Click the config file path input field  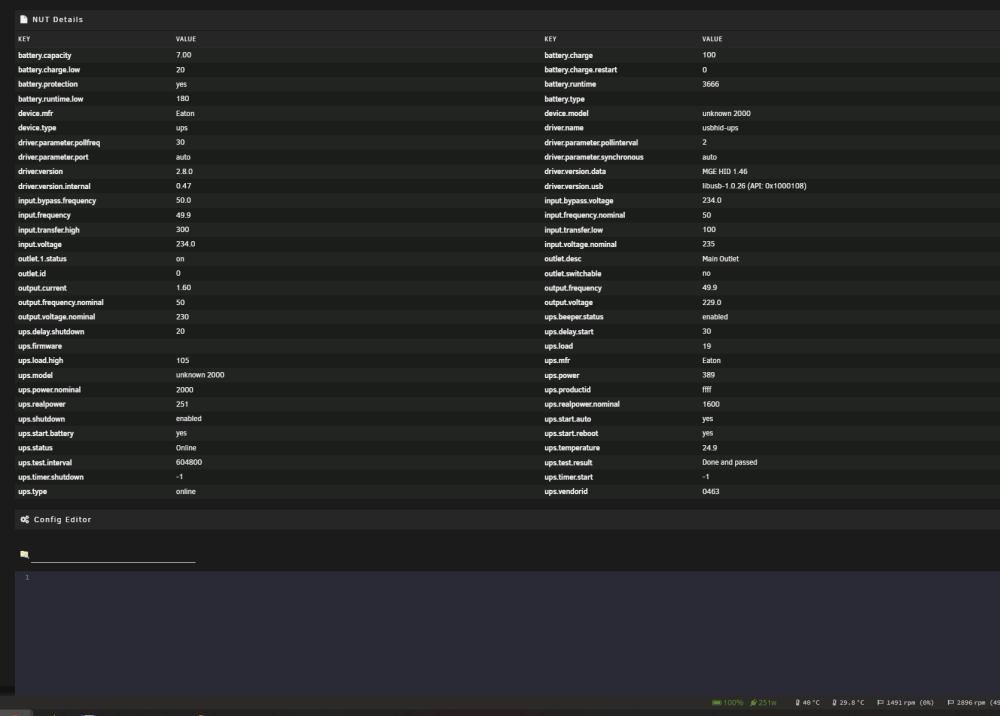click(113, 555)
